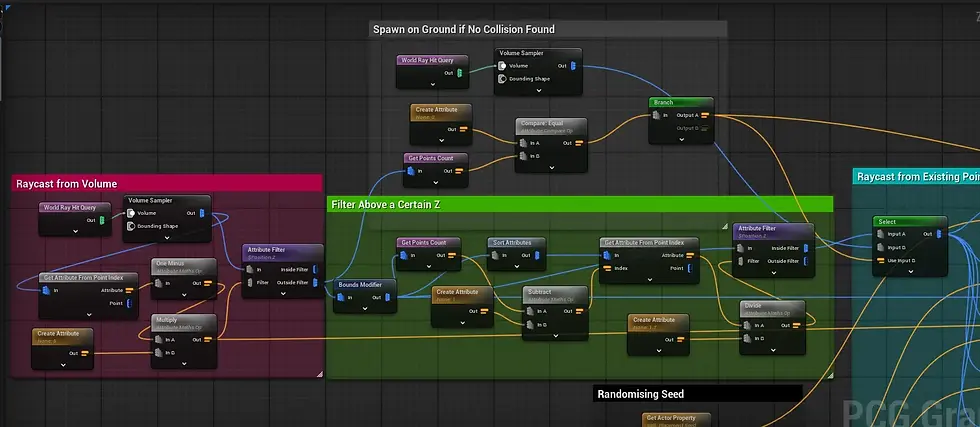Image resolution: width=980 pixels, height=427 pixels.
Task: Select the Branch node by its title
Action: pyautogui.click(x=664, y=103)
